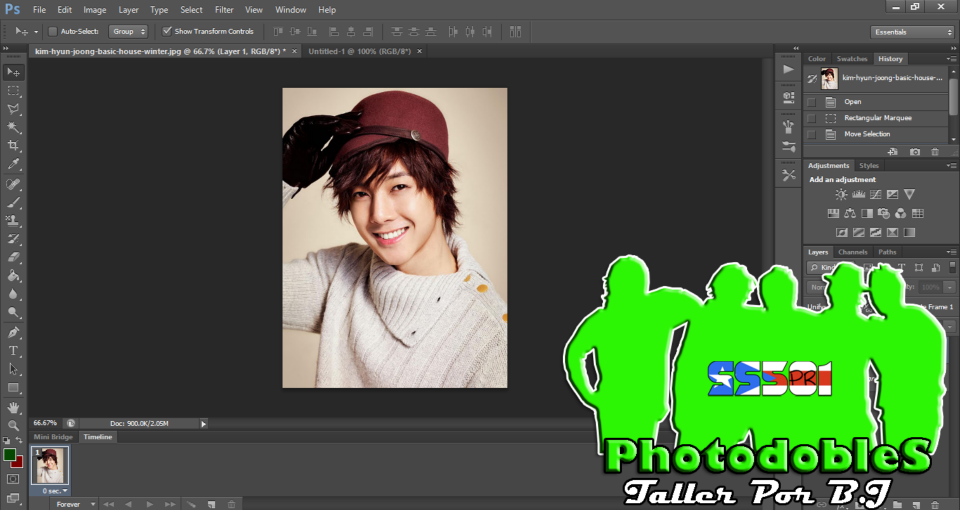Open the History panel flyout menu
Screen dimensions: 960x510
pyautogui.click(x=951, y=59)
